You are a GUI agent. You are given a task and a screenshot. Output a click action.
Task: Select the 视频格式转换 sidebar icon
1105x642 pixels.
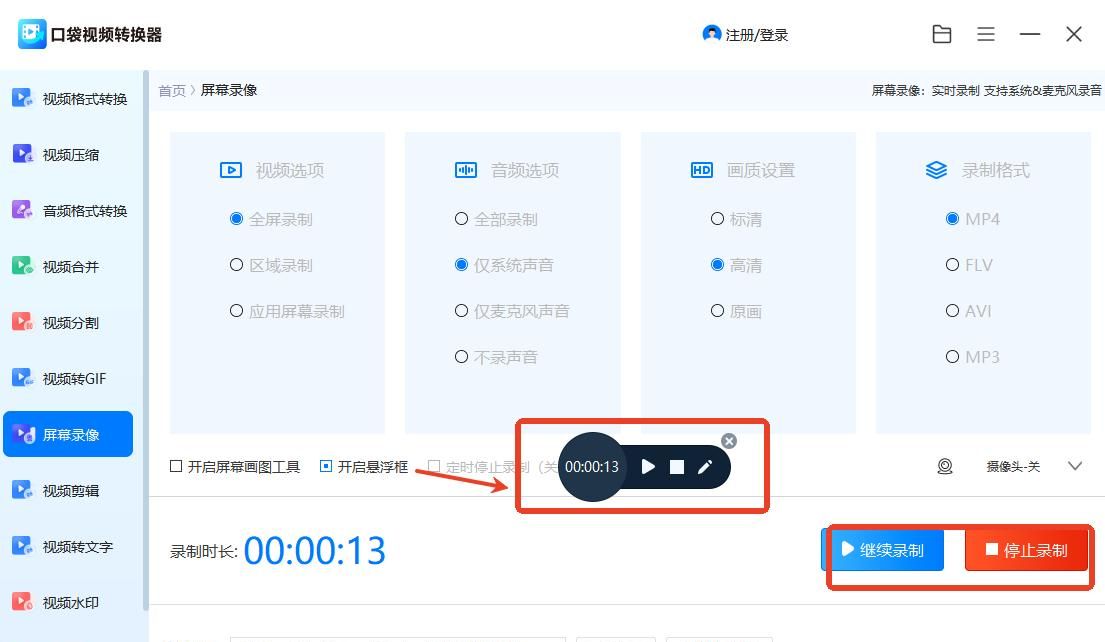pyautogui.click(x=22, y=97)
